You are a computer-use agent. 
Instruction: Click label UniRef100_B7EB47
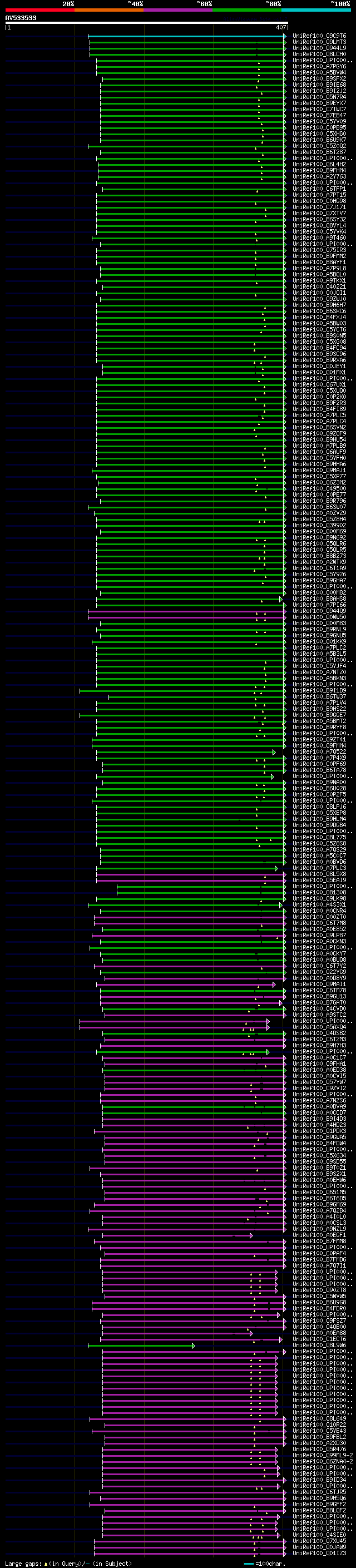coord(319,116)
